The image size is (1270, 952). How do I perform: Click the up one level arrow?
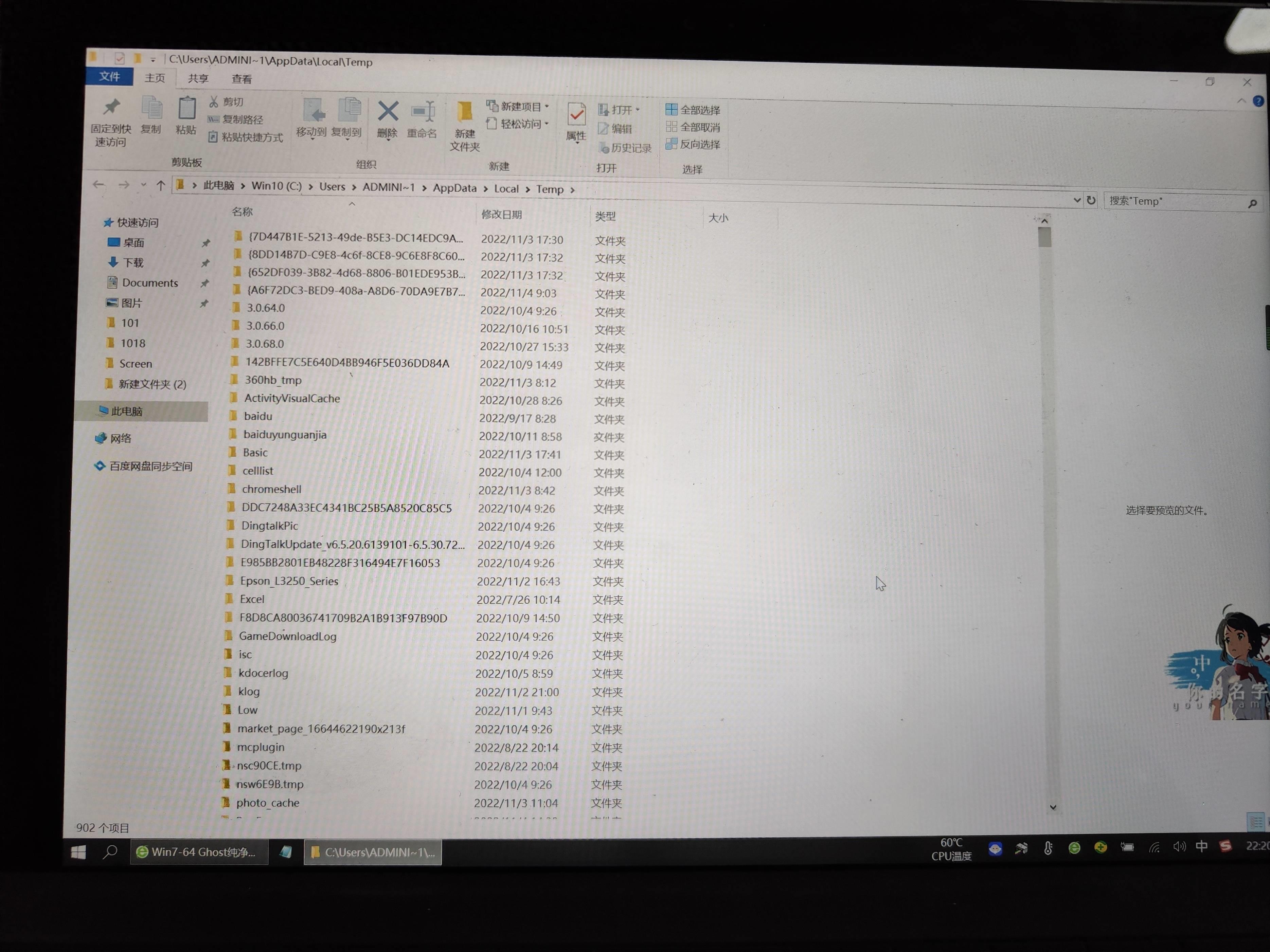[x=161, y=185]
